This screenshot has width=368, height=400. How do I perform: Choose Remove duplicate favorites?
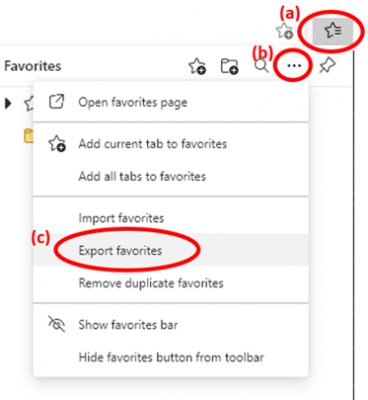pyautogui.click(x=171, y=283)
